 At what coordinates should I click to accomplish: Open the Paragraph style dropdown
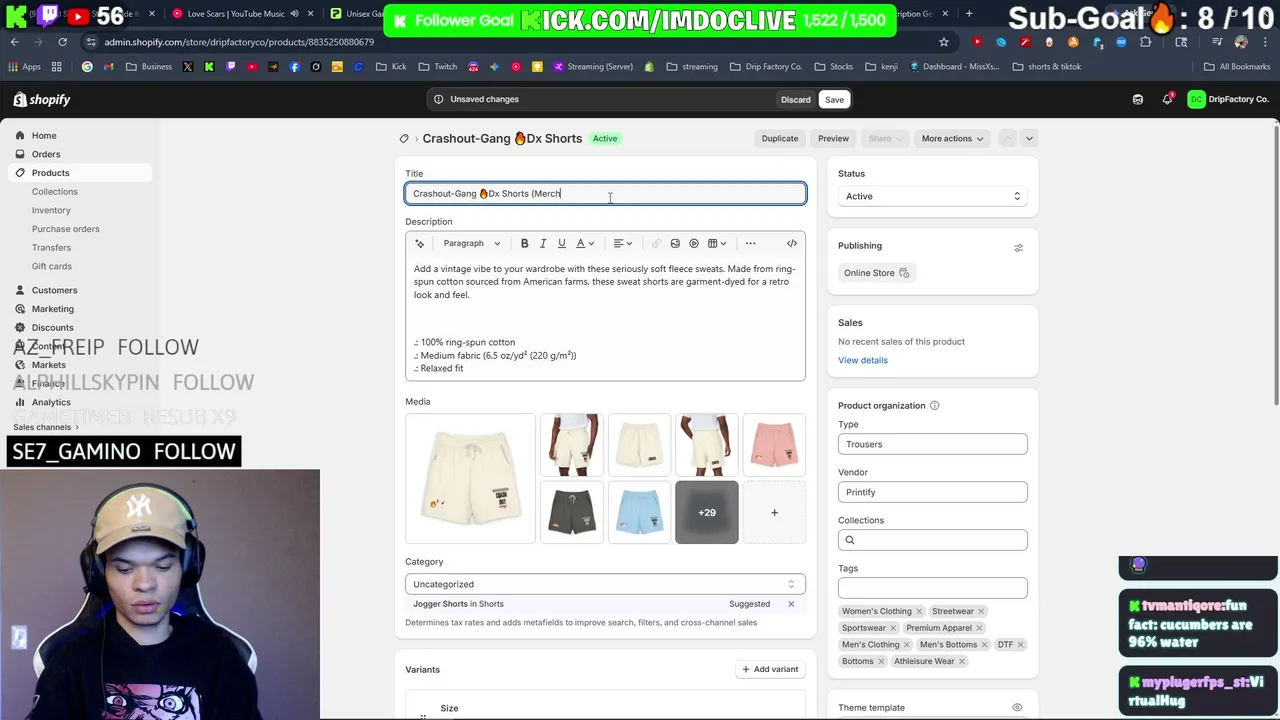pos(472,243)
